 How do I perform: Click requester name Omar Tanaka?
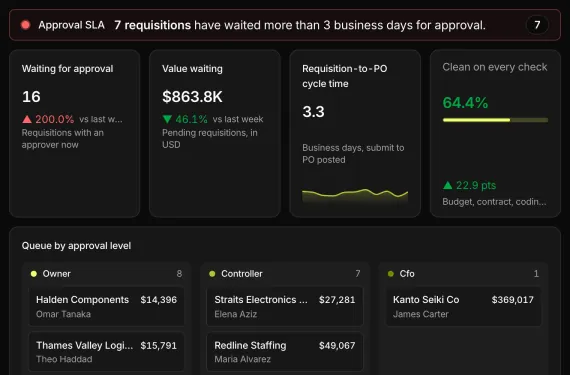tap(63, 314)
